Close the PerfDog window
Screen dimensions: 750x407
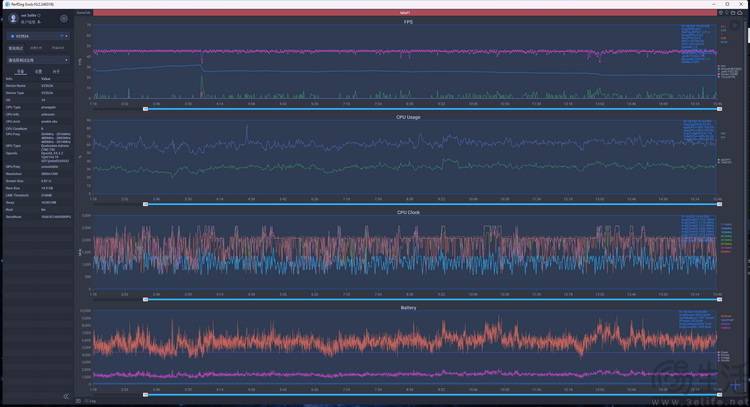point(740,4)
